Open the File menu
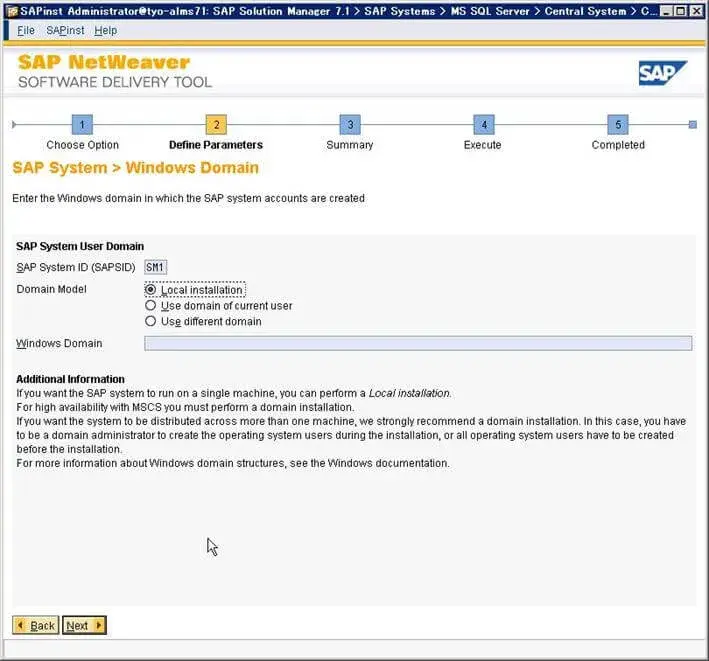 26,30
